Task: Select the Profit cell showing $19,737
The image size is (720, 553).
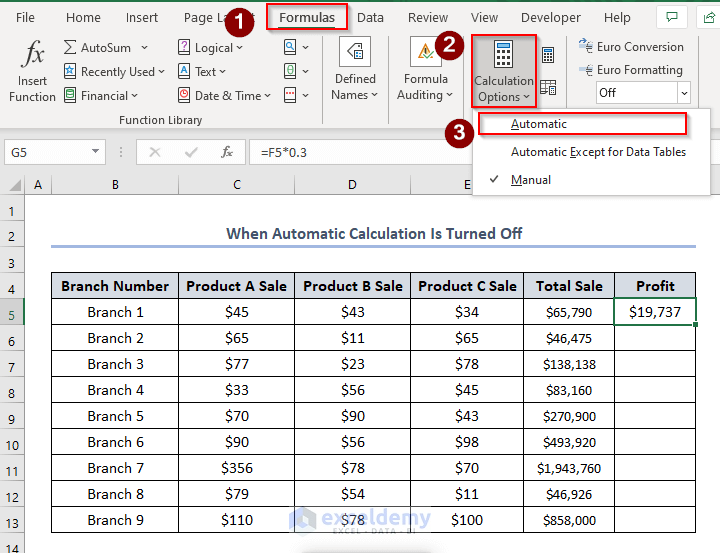Action: pos(655,312)
